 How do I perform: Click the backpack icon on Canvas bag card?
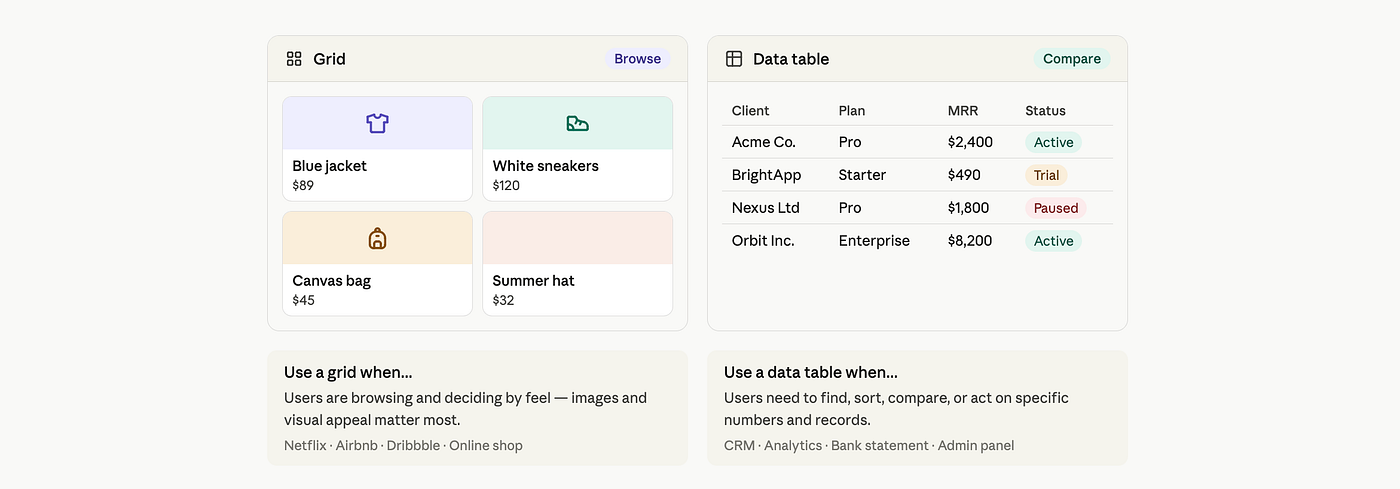click(377, 238)
